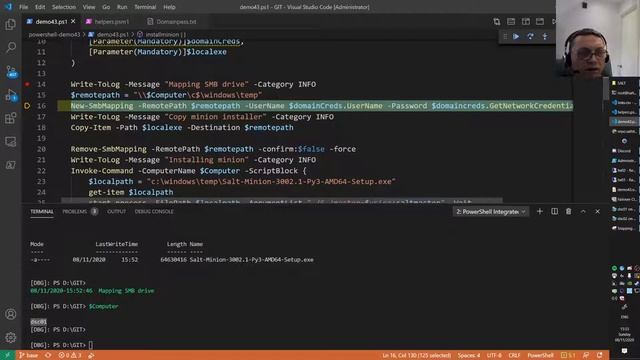The height and width of the screenshot is (360, 640).
Task: Open the Remote Explorer view
Action: point(11,142)
